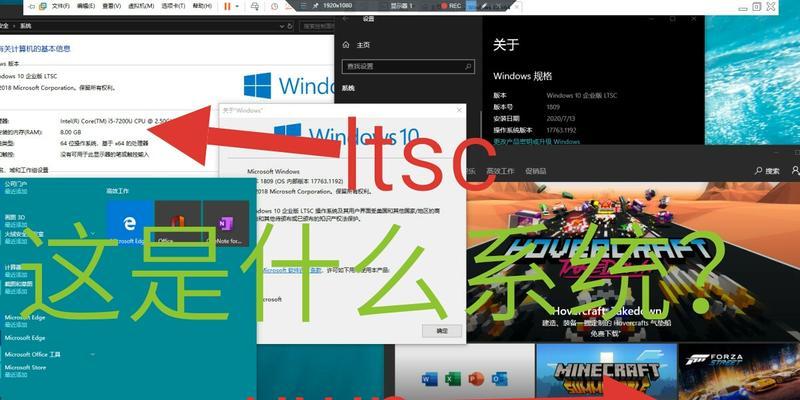The image size is (800, 400).
Task: Click the magnifier icon in Settings search
Action: pyautogui.click(x=468, y=66)
